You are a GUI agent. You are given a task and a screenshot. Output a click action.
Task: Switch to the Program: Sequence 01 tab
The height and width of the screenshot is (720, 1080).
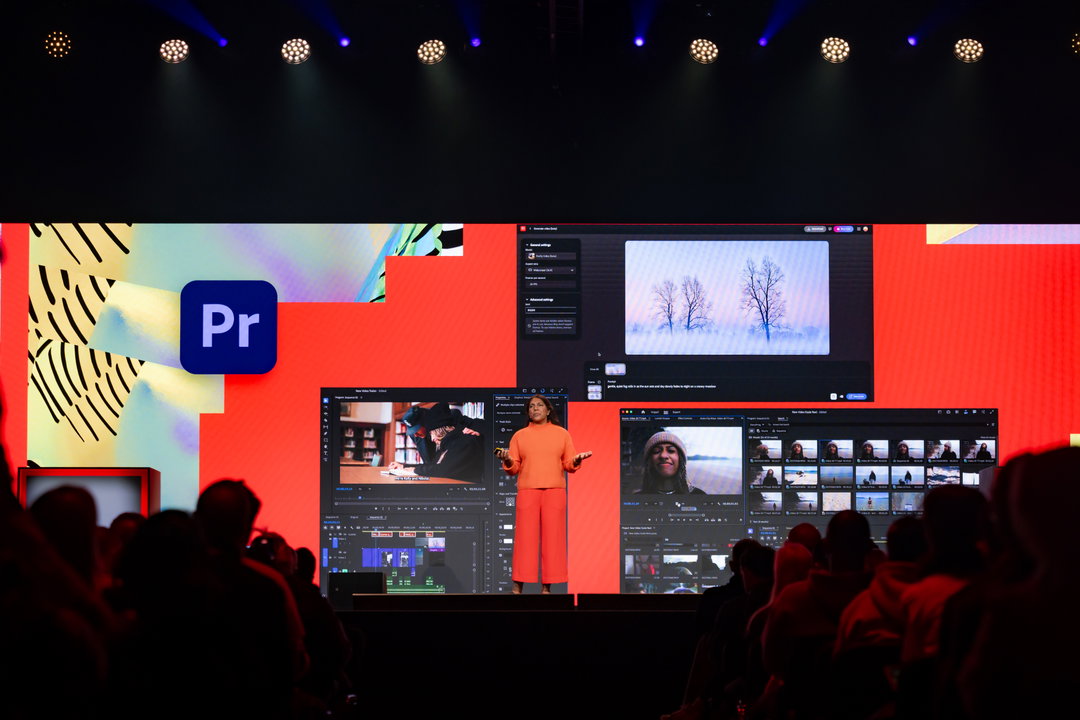coord(758,418)
